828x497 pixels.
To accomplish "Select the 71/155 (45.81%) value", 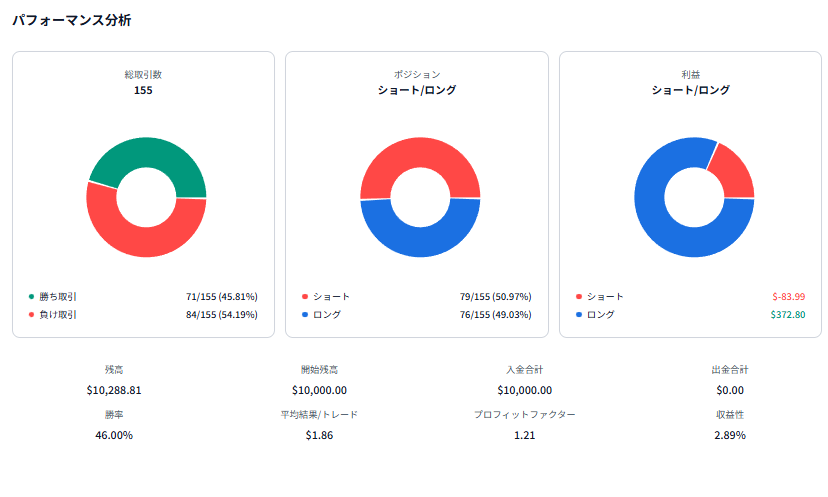I will [221, 297].
